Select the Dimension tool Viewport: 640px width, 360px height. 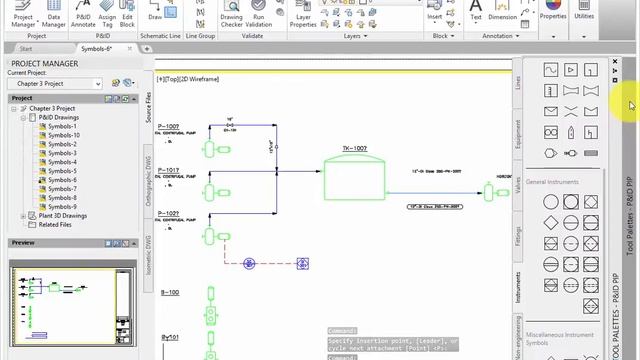tap(502, 11)
